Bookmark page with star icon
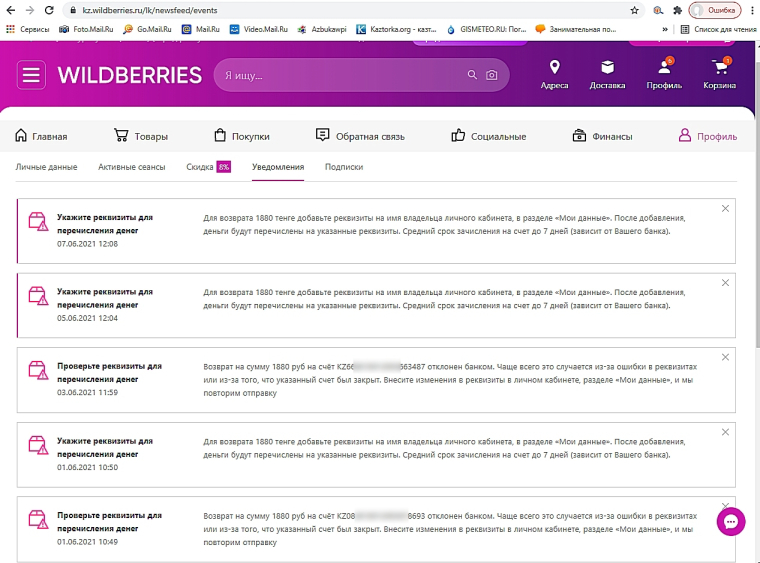760x563 pixels. point(635,9)
